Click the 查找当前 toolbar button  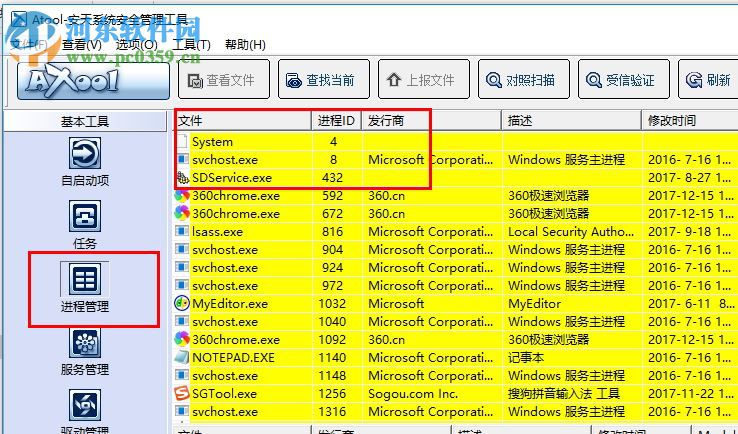324,79
